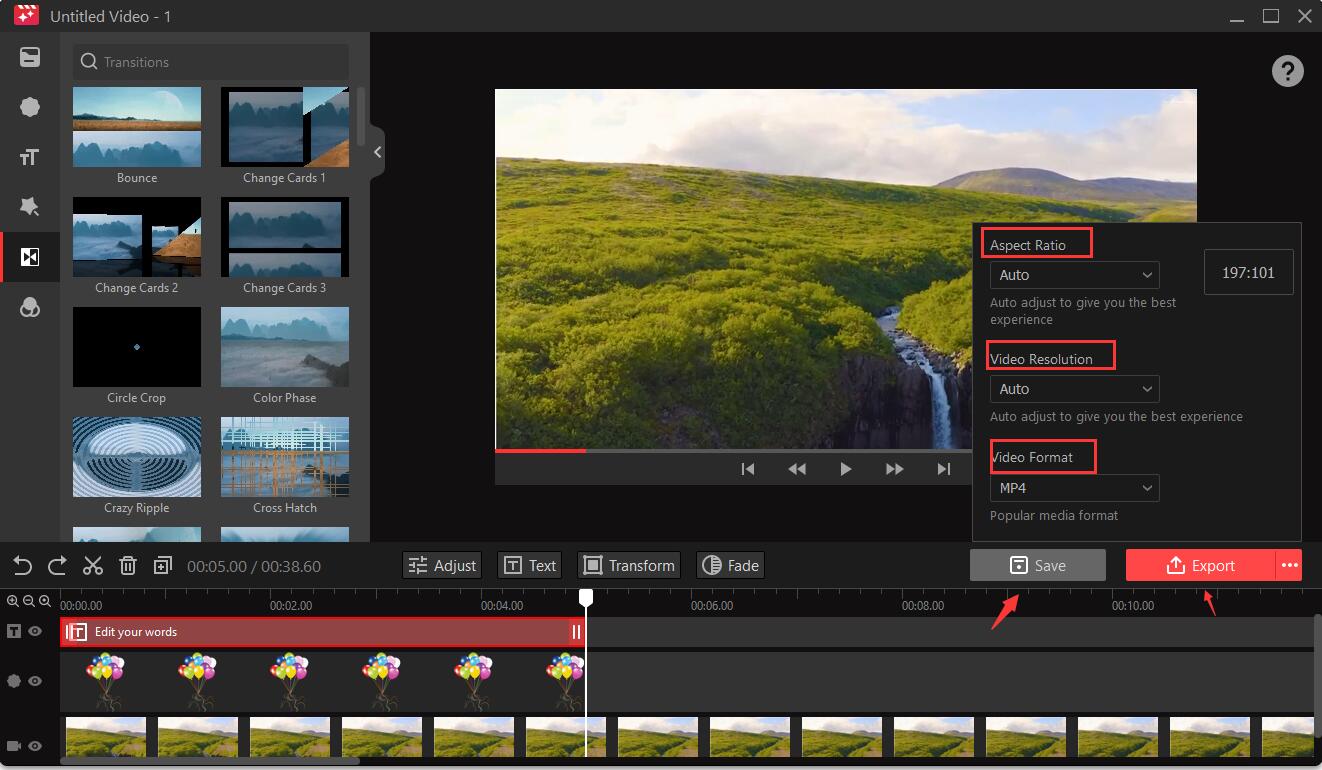The height and width of the screenshot is (770, 1322).
Task: Select the Crazy Ripple transition thumbnail
Action: coord(136,457)
